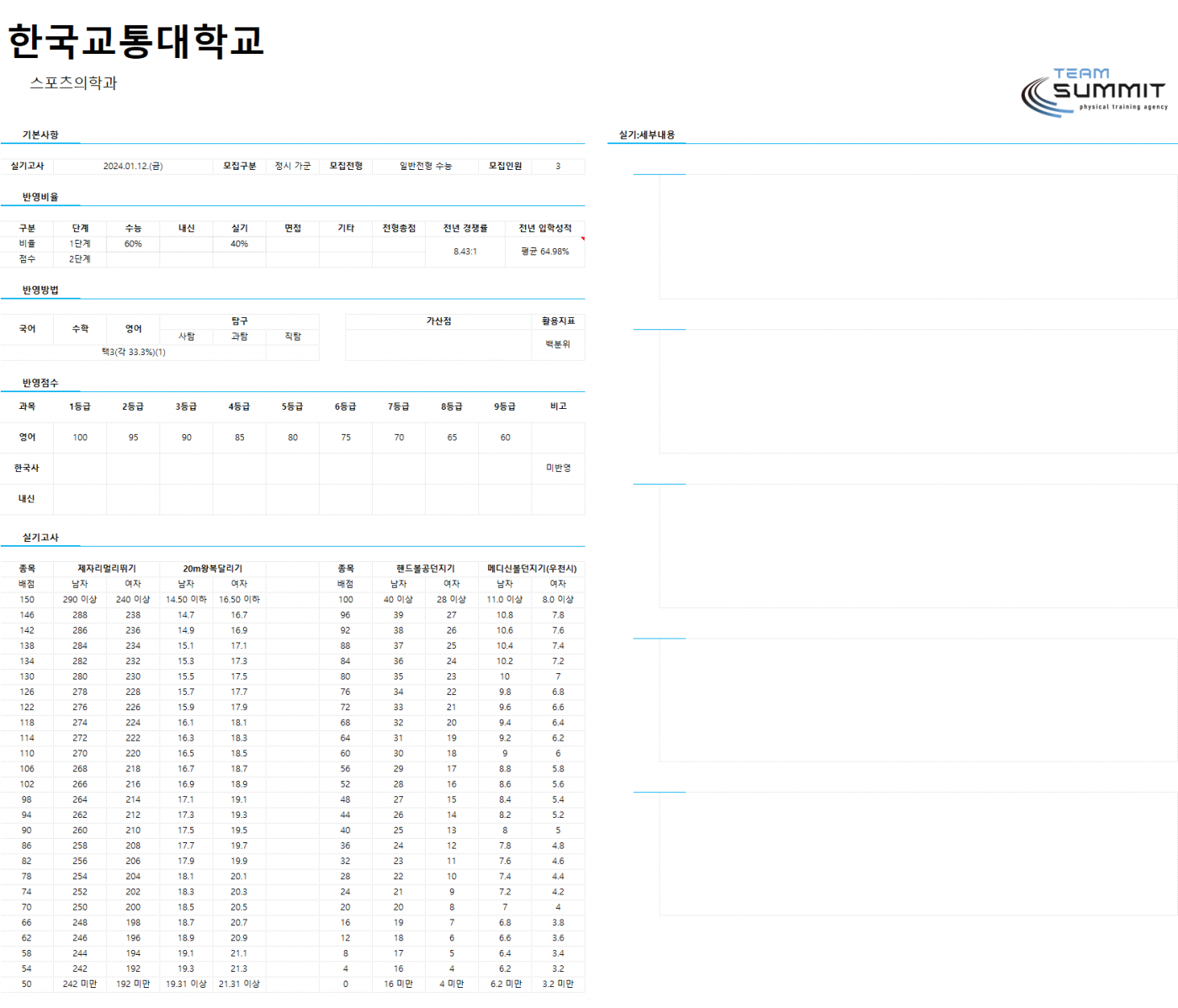This screenshot has height=1008, width=1178.
Task: Click the 전형총점 column header
Action: click(399, 228)
